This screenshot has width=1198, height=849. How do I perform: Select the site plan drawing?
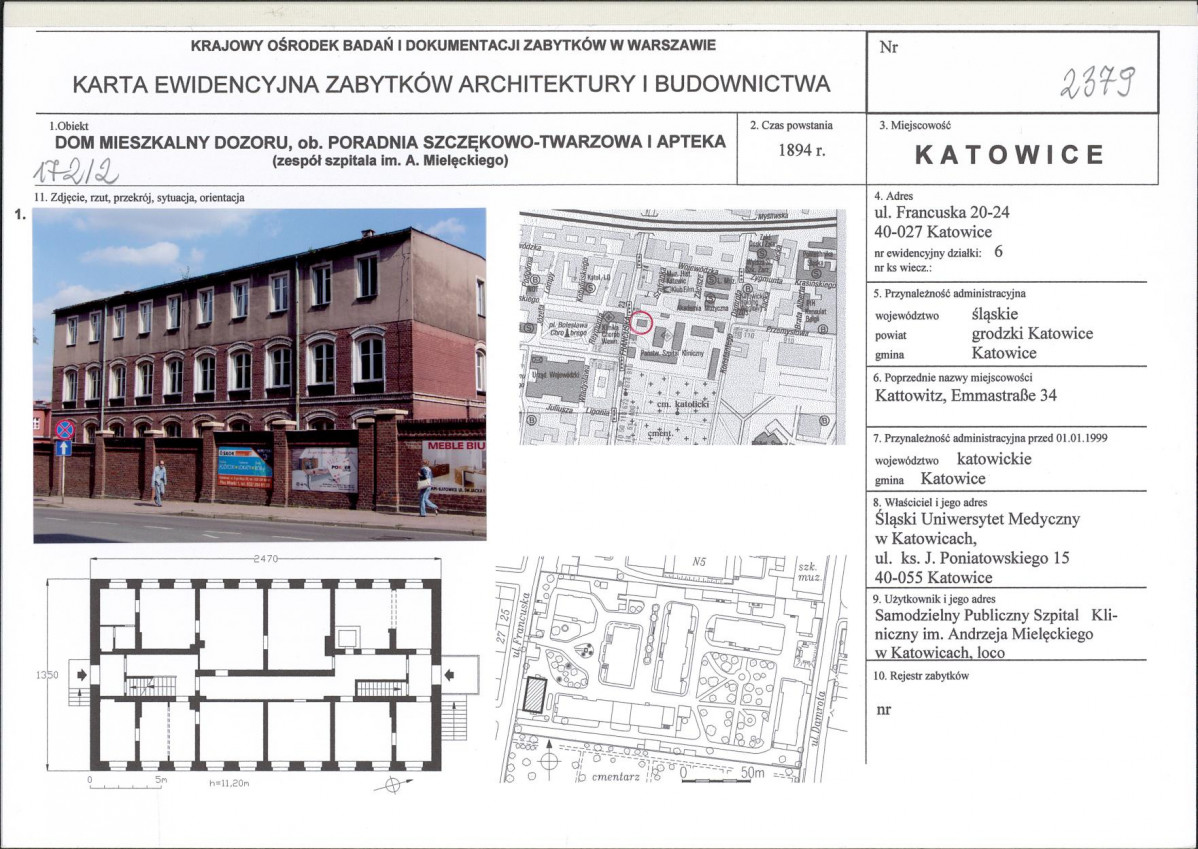(x=668, y=668)
